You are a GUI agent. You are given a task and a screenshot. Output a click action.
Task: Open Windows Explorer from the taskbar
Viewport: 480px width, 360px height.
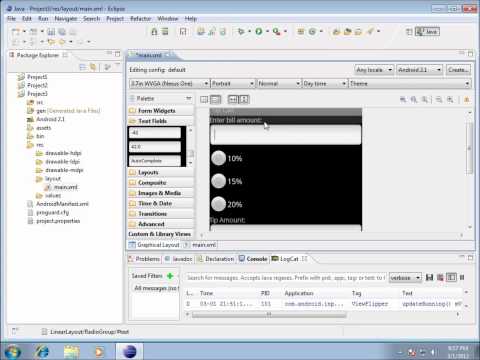click(71, 351)
